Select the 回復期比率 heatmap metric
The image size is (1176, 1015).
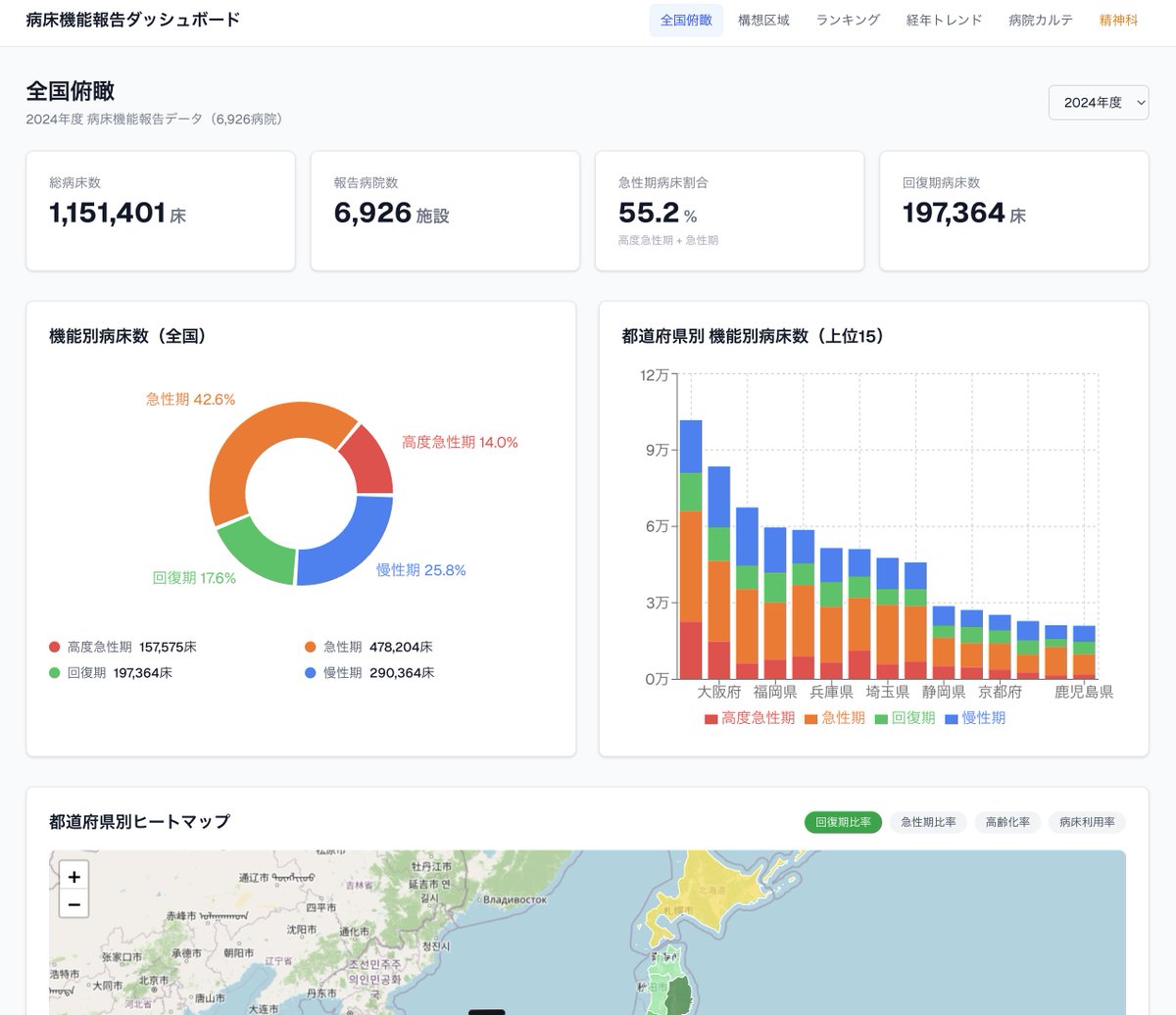[x=843, y=822]
